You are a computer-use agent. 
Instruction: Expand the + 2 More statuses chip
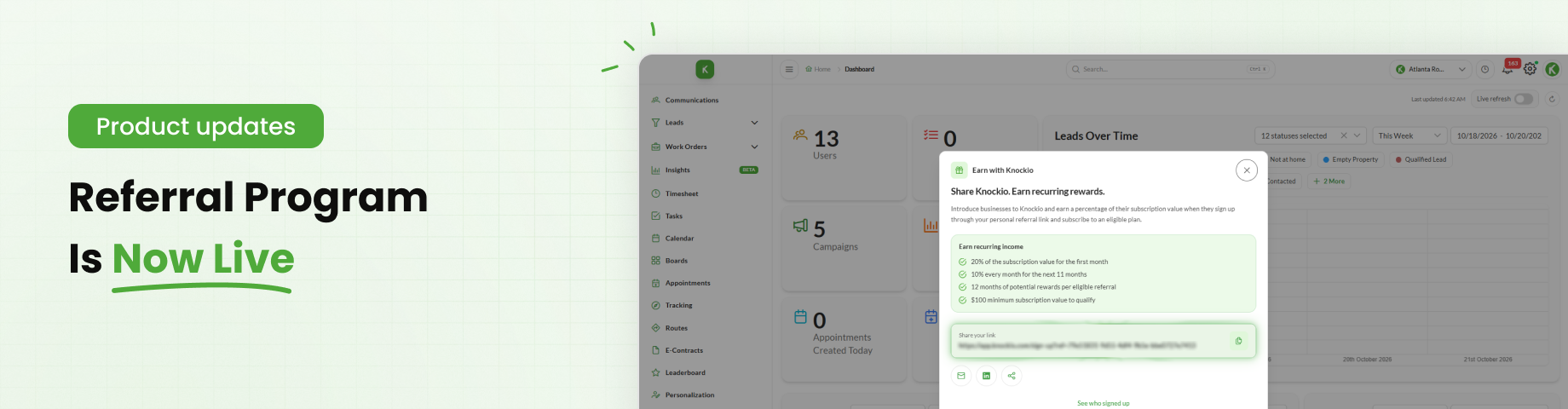tap(1329, 181)
